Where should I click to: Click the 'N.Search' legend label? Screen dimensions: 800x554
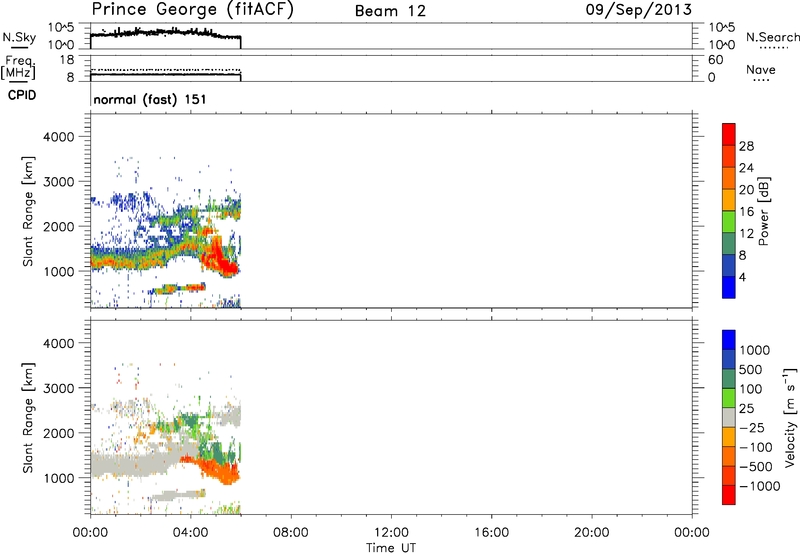point(773,37)
